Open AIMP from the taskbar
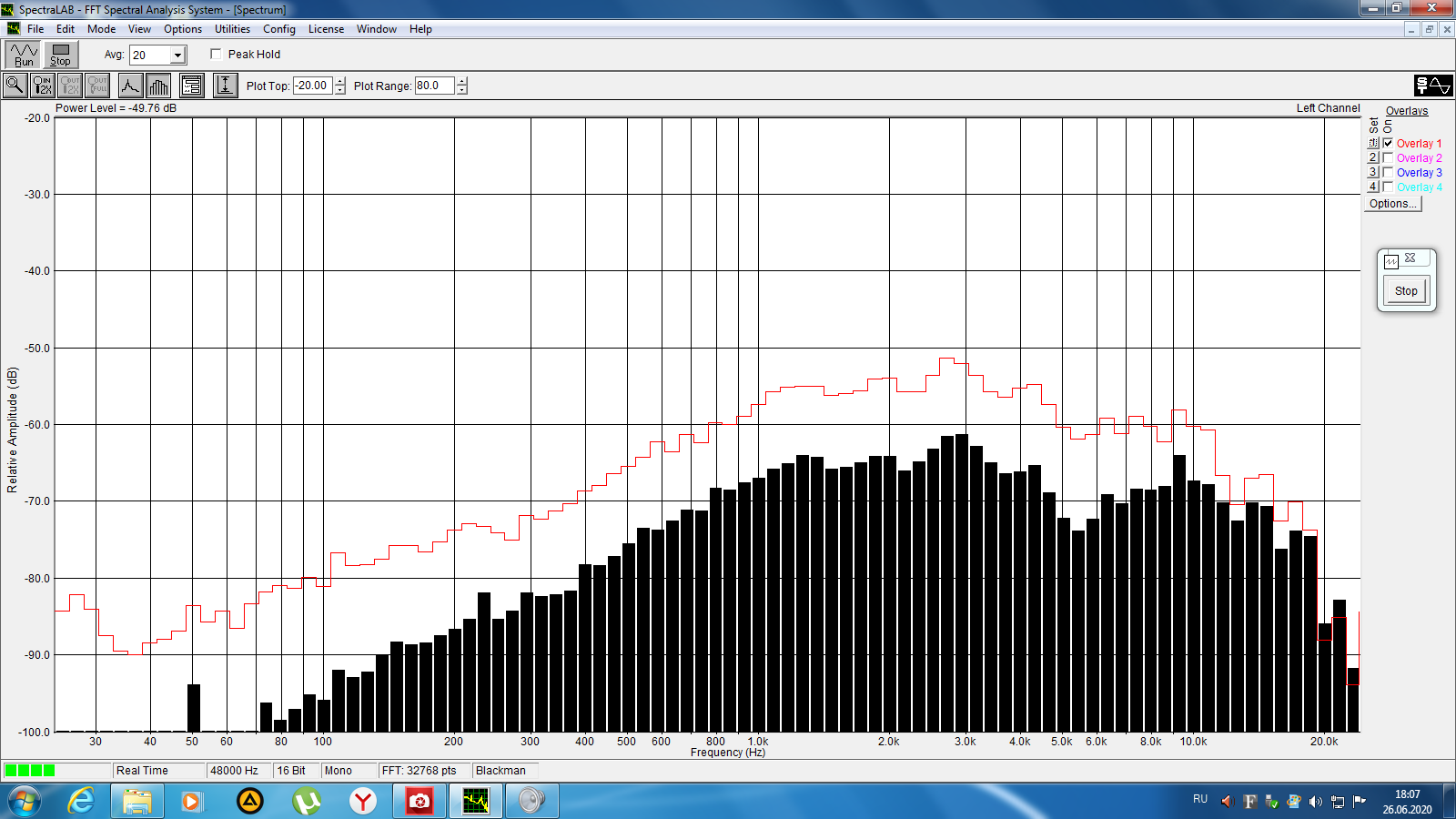The image size is (1456, 819). click(x=249, y=802)
